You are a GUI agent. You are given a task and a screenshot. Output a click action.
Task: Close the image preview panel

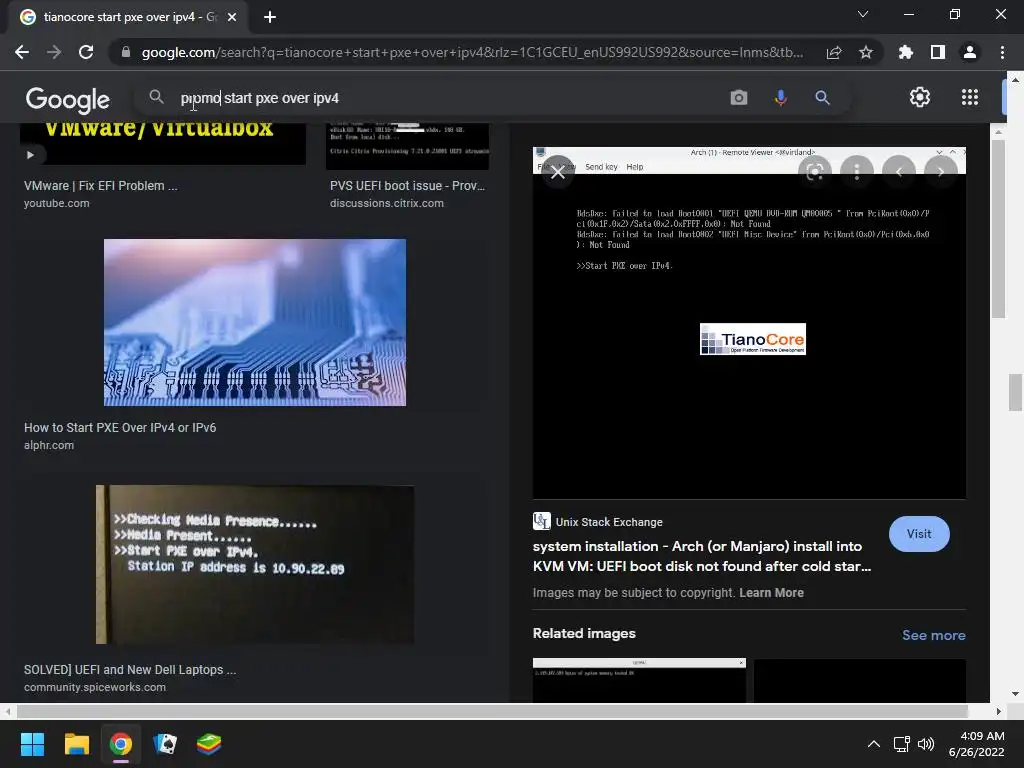(558, 172)
